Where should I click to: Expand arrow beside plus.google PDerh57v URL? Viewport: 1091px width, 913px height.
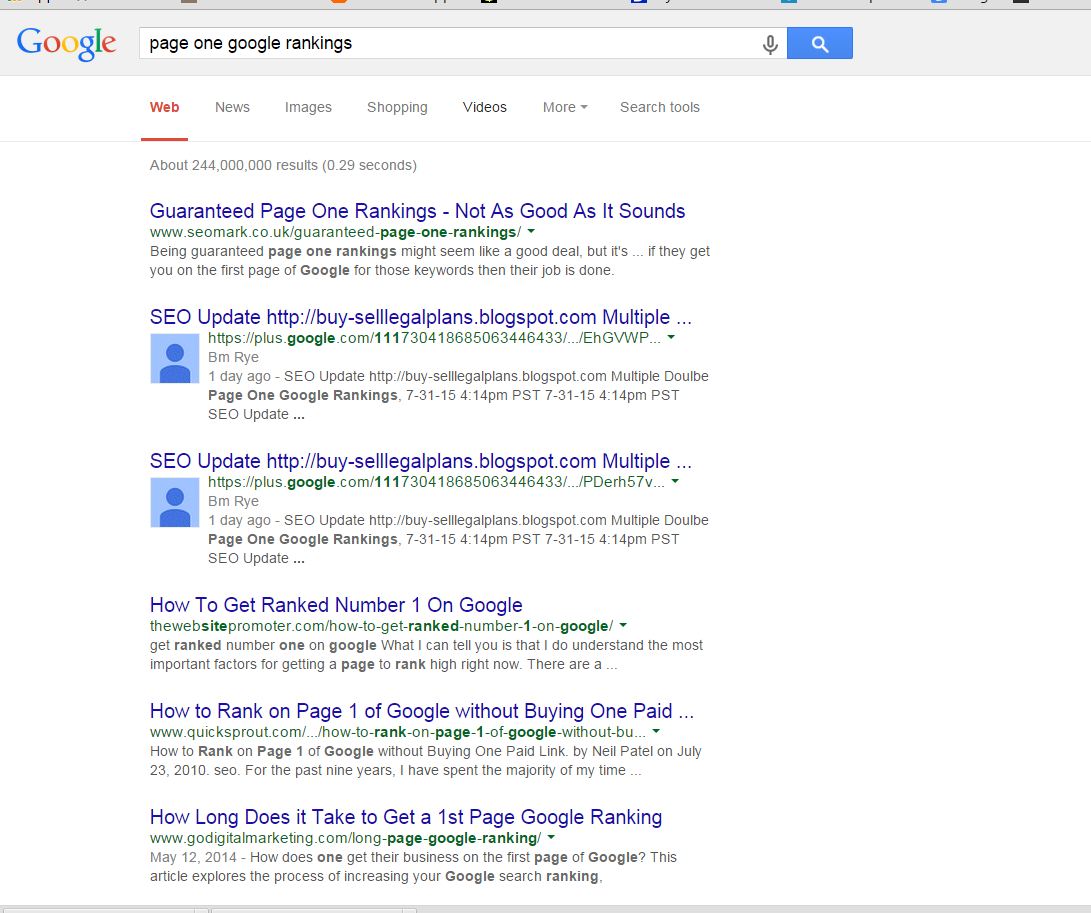675,481
